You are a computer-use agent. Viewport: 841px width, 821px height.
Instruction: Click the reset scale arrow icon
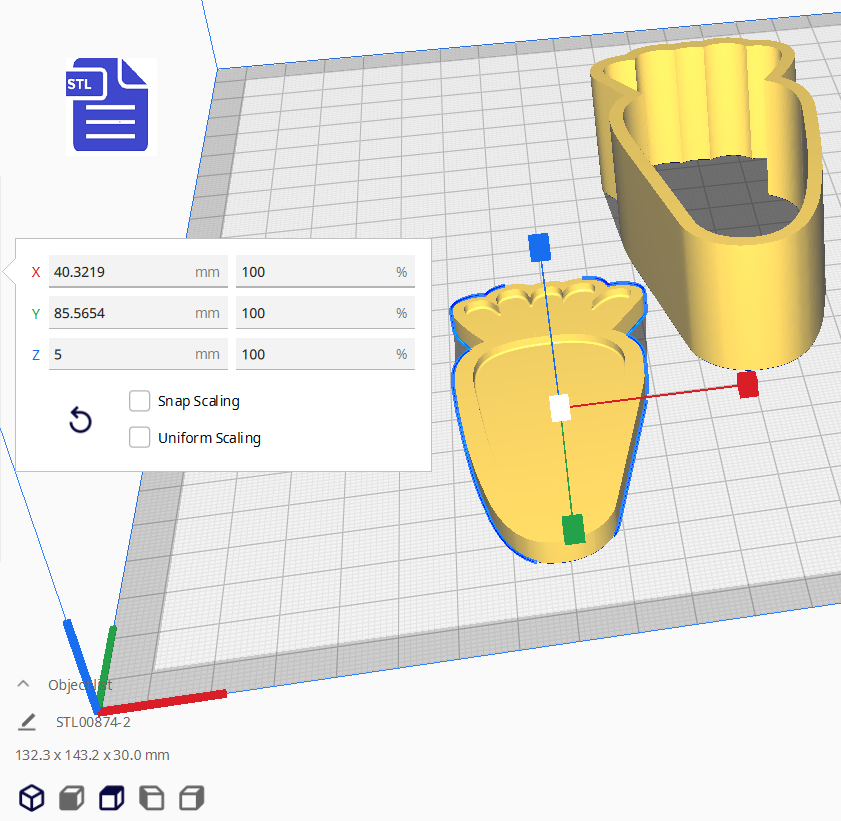[x=80, y=420]
